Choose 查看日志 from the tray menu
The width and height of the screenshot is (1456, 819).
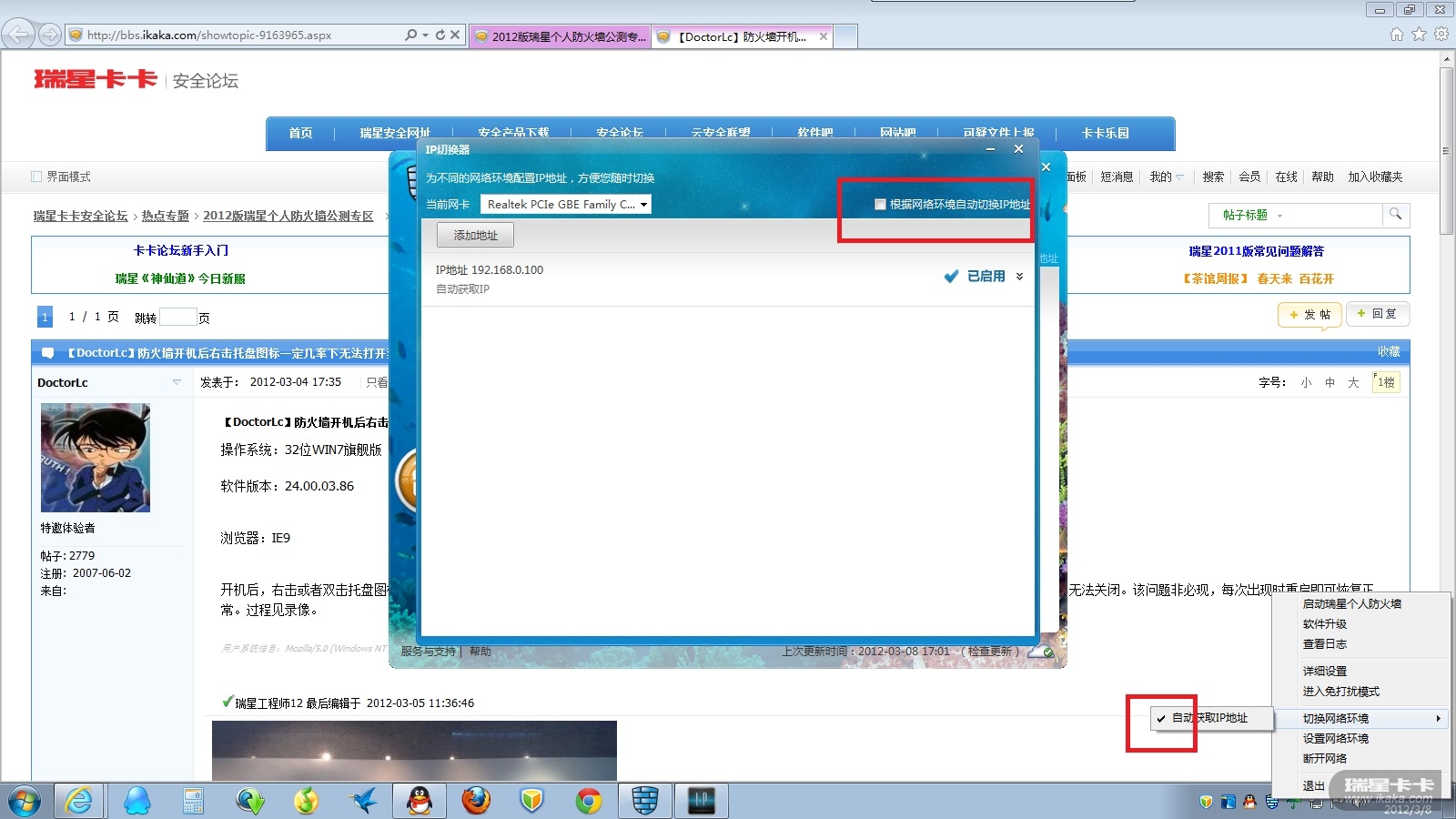coord(1325,644)
